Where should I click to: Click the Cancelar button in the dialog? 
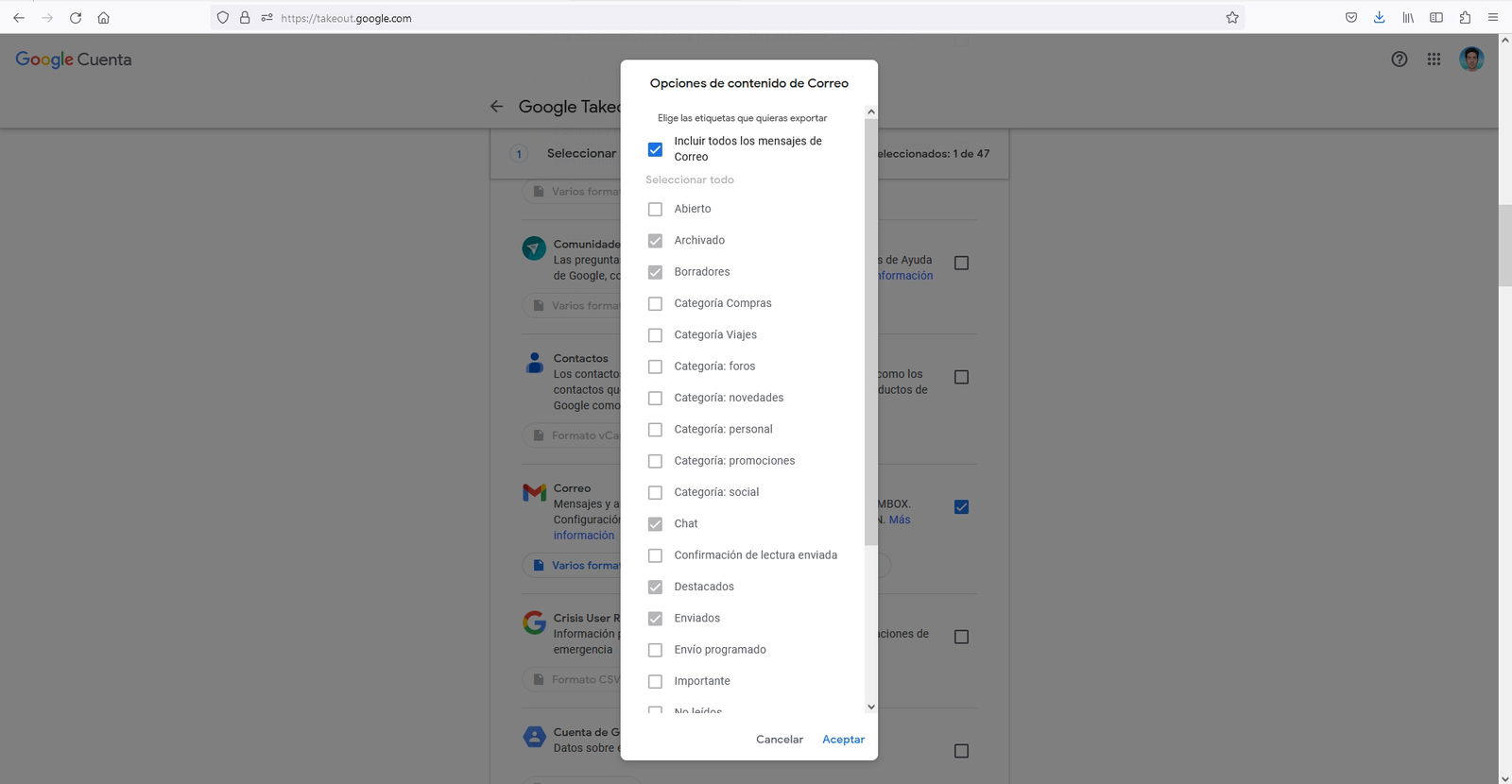point(780,740)
